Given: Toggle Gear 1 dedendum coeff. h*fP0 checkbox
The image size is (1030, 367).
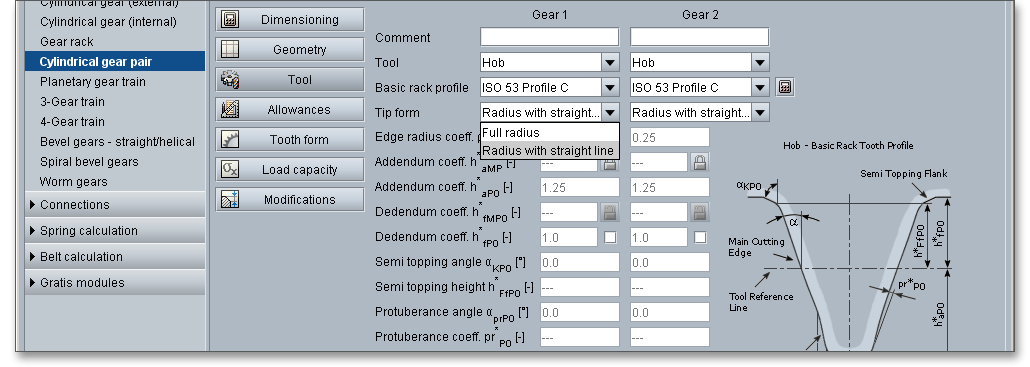Looking at the screenshot, I should (610, 237).
